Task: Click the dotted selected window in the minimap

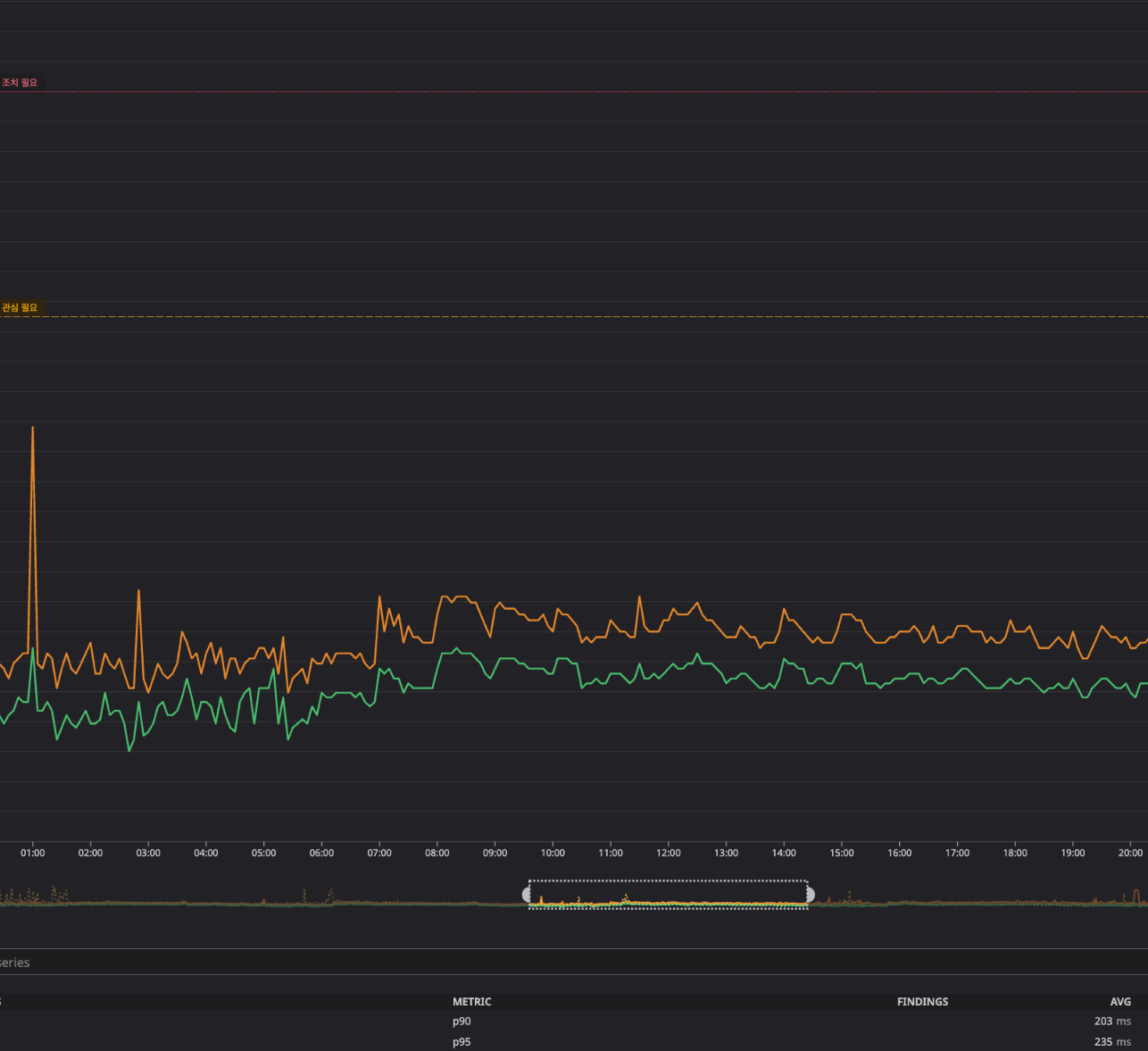Action: (668, 895)
